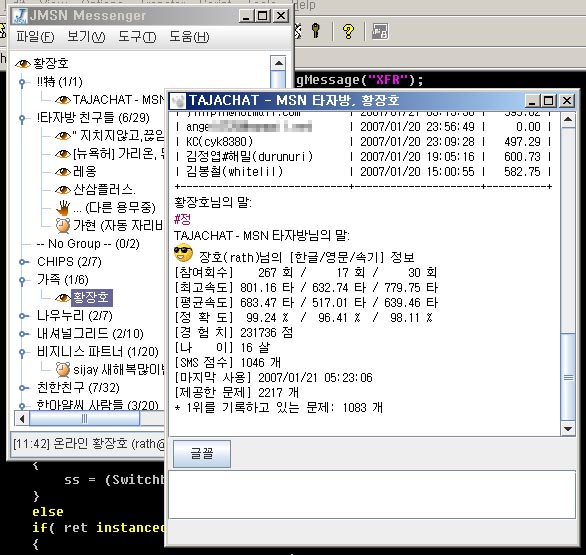Minimize the JMSN Messenger window
This screenshot has width=586, height=555.
pos(246,16)
